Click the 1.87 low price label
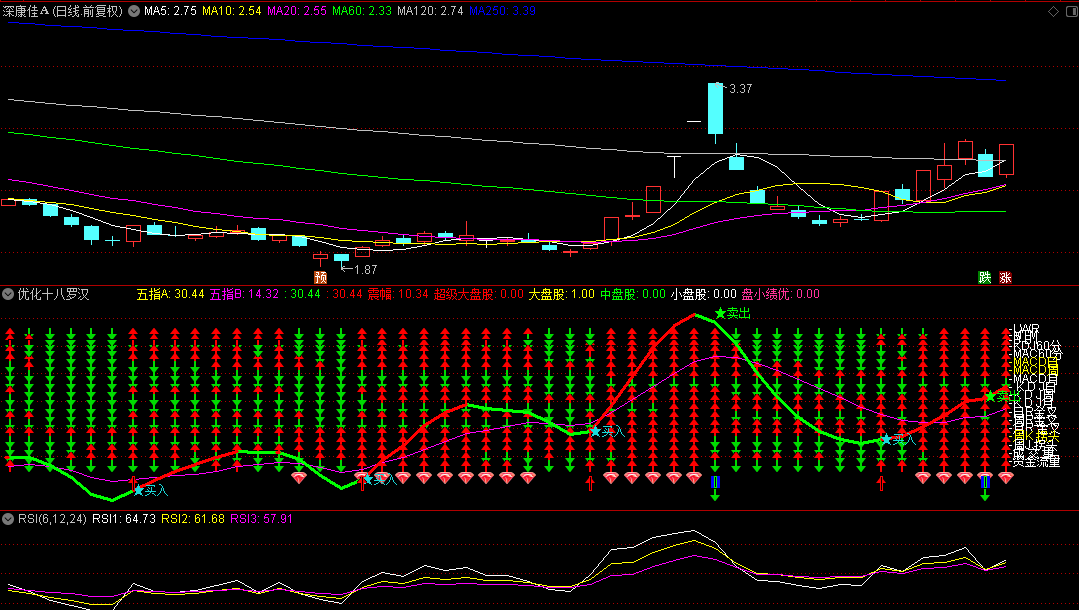 click(365, 269)
